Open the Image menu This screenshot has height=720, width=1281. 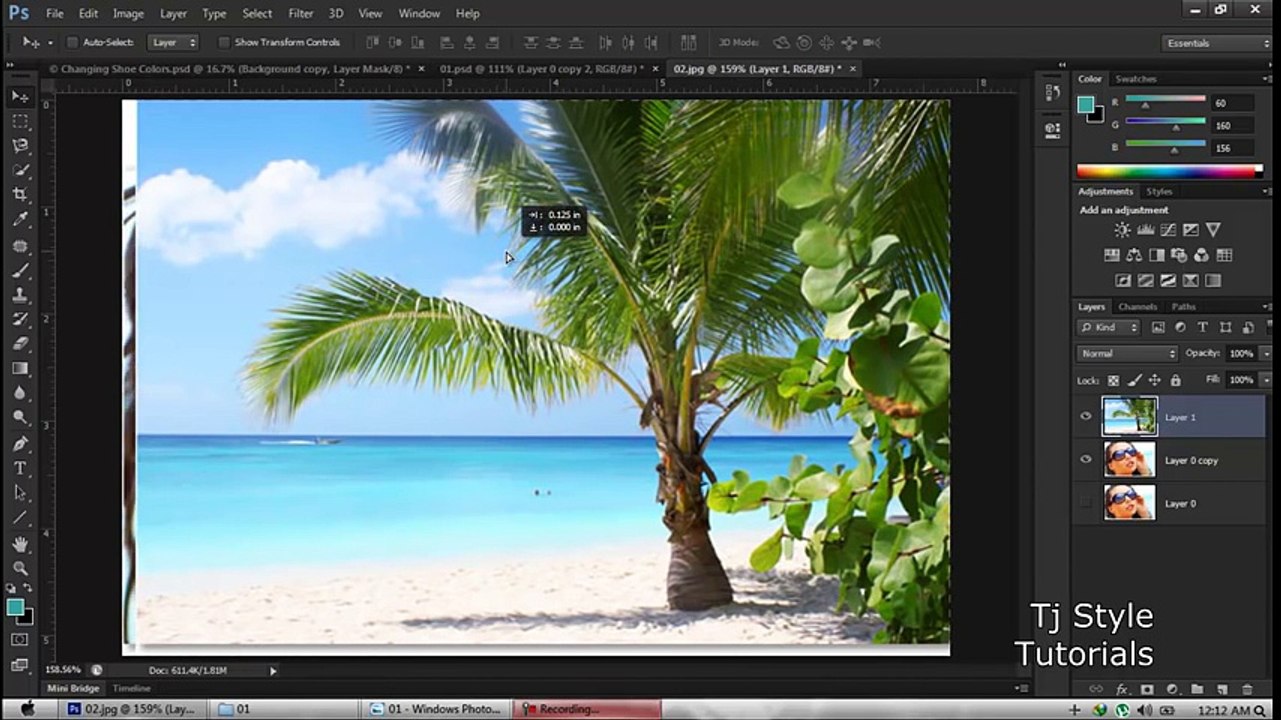tap(128, 13)
